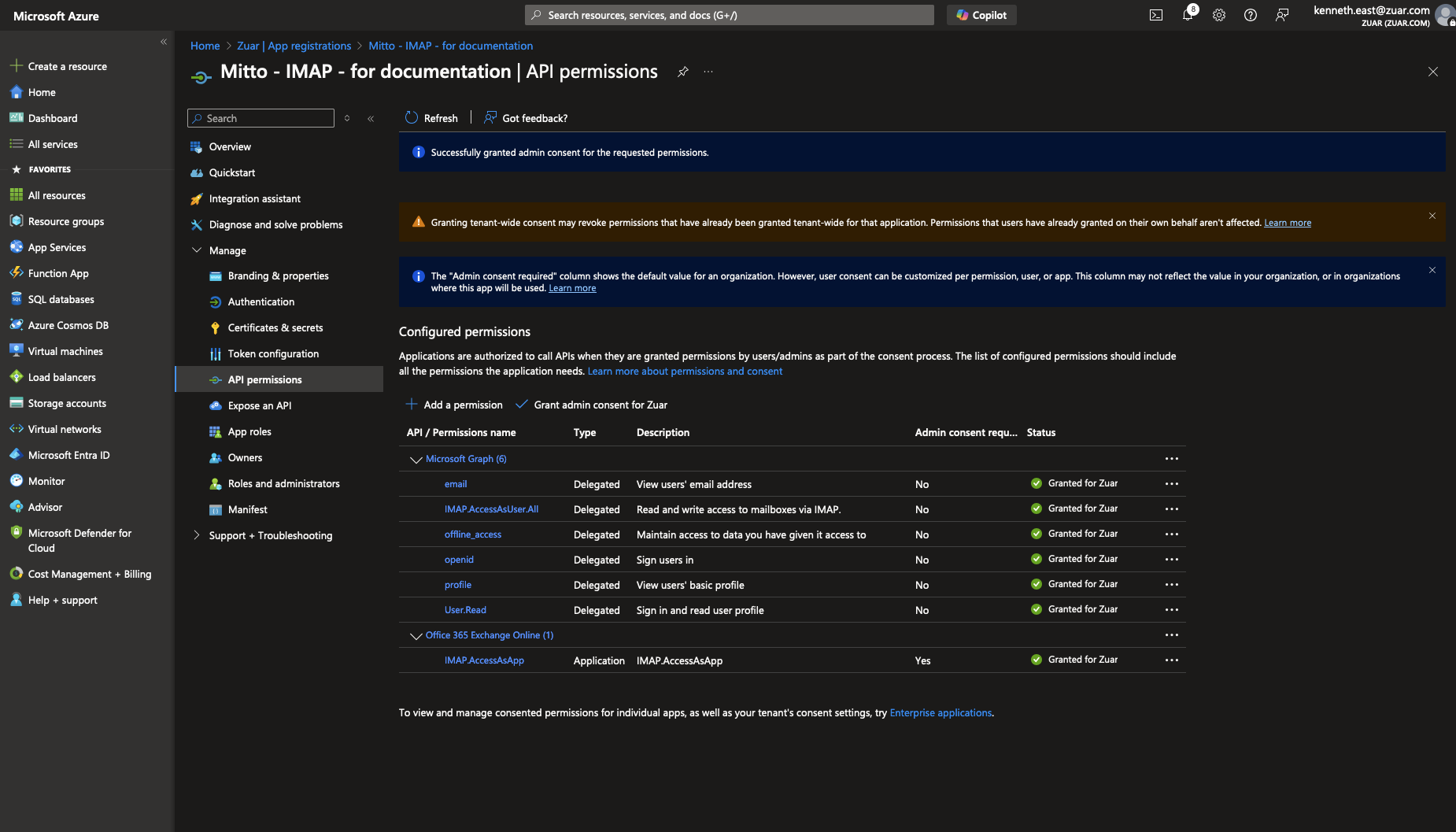Open Integration assistant
The width and height of the screenshot is (1456, 832).
pos(255,198)
